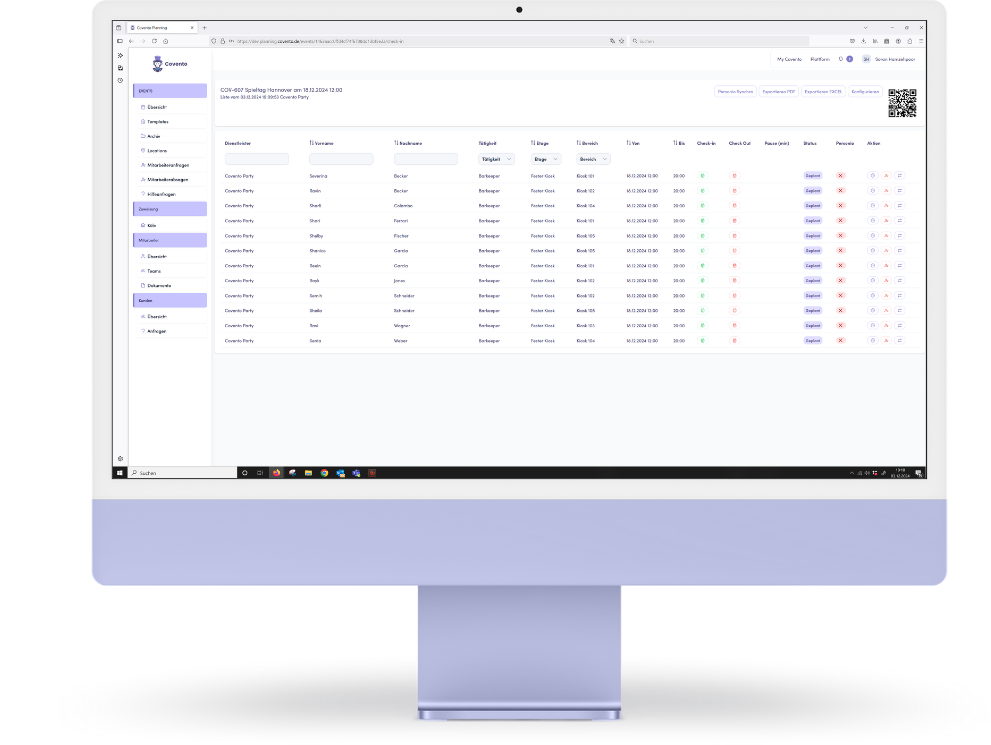Open the Bereich filter dropdown
Screen dimensions: 991x745
click(x=591, y=159)
